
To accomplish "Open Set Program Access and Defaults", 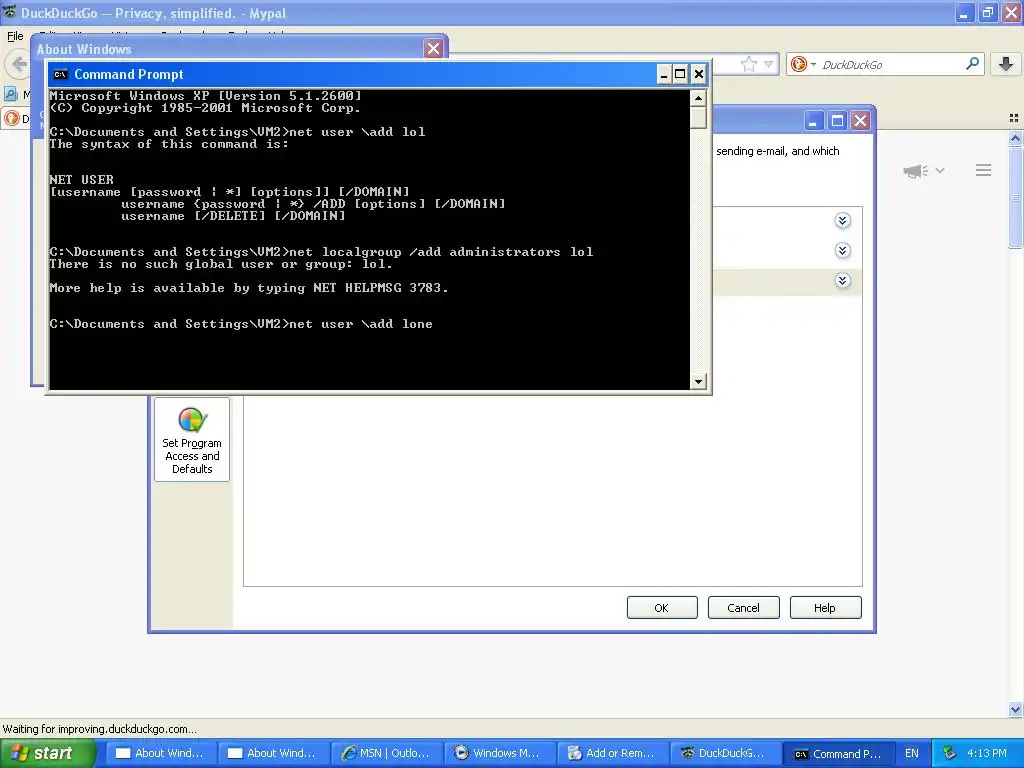I will pyautogui.click(x=192, y=440).
